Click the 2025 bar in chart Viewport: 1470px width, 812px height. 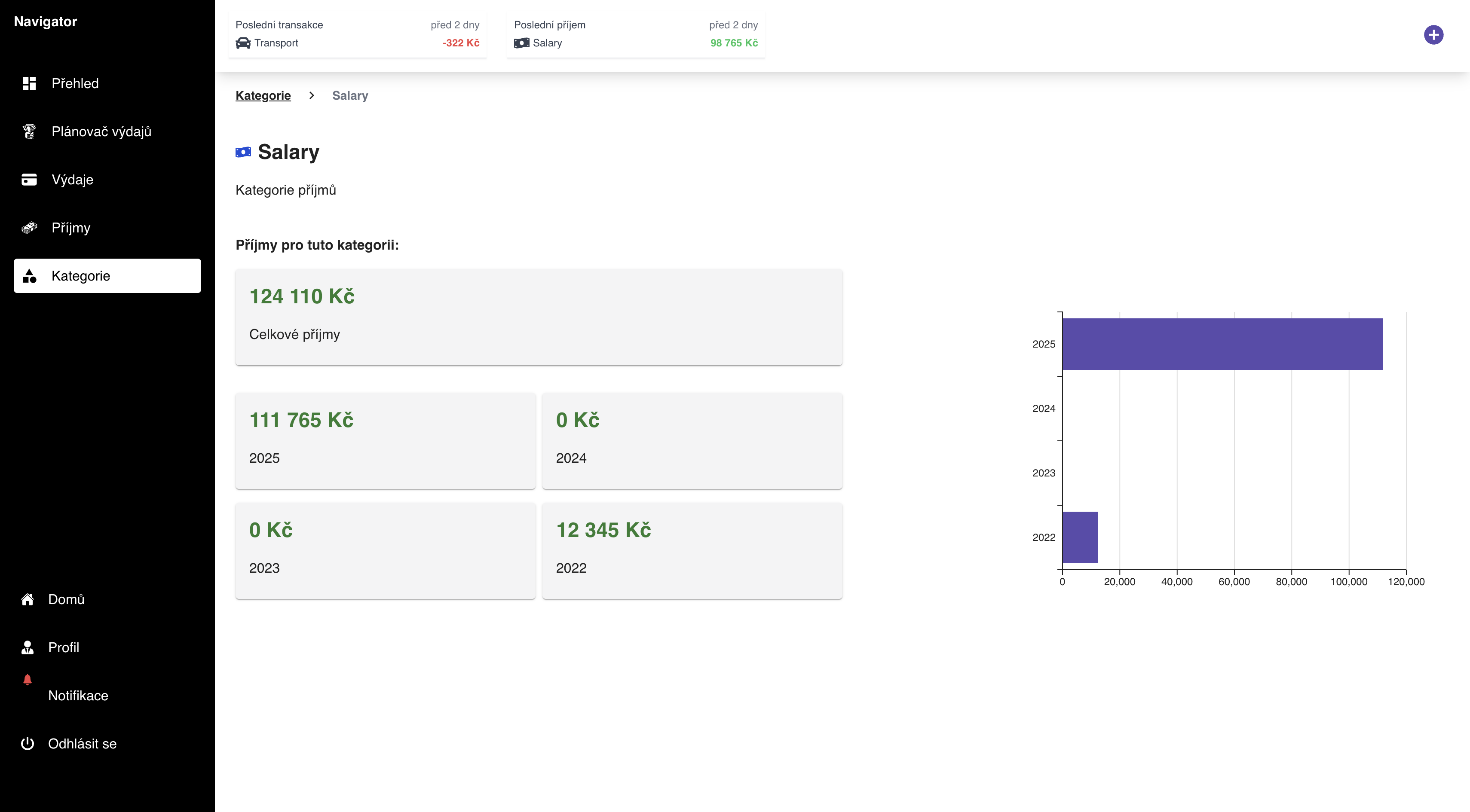coord(1222,344)
